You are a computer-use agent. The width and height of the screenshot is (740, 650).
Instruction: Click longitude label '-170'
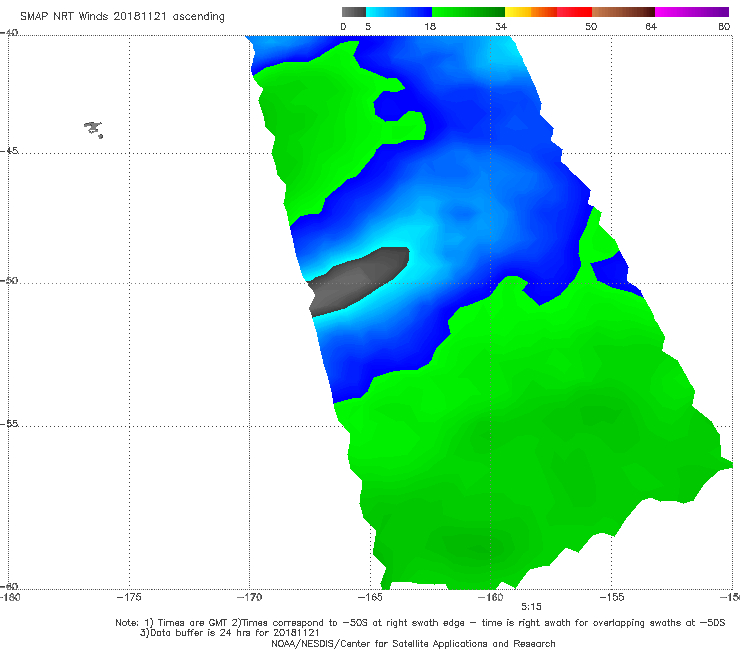249,597
